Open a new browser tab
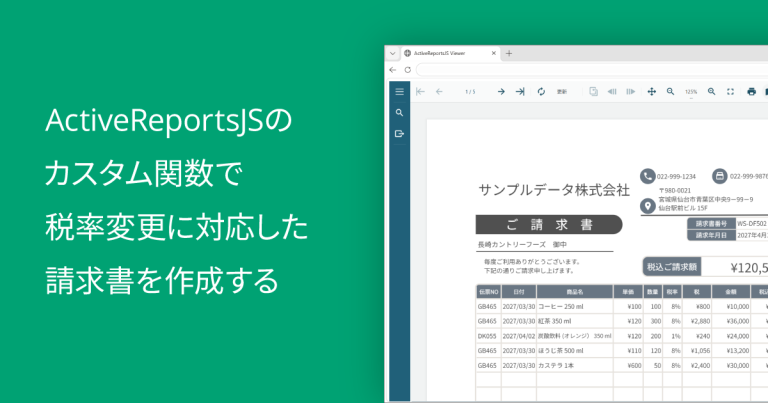768x403 pixels. pos(509,53)
